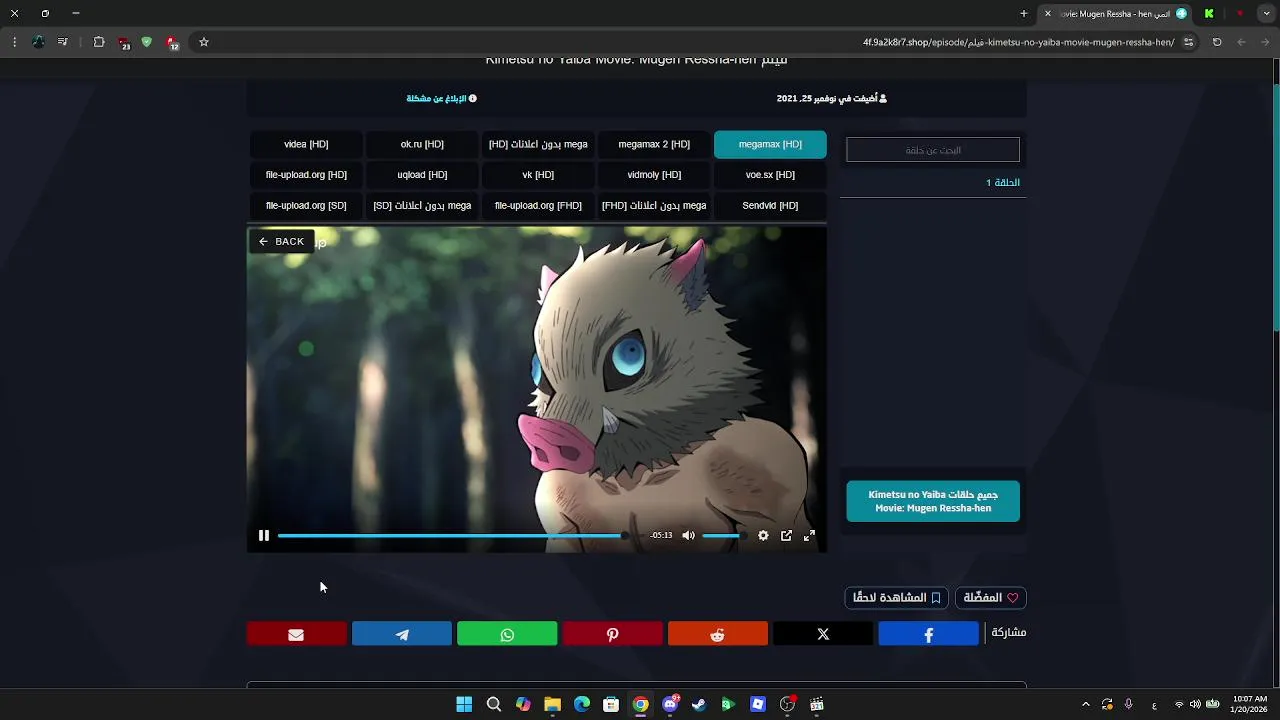1280x720 pixels.
Task: Select mega بدون اعلانات [SD] server
Action: 422,206
